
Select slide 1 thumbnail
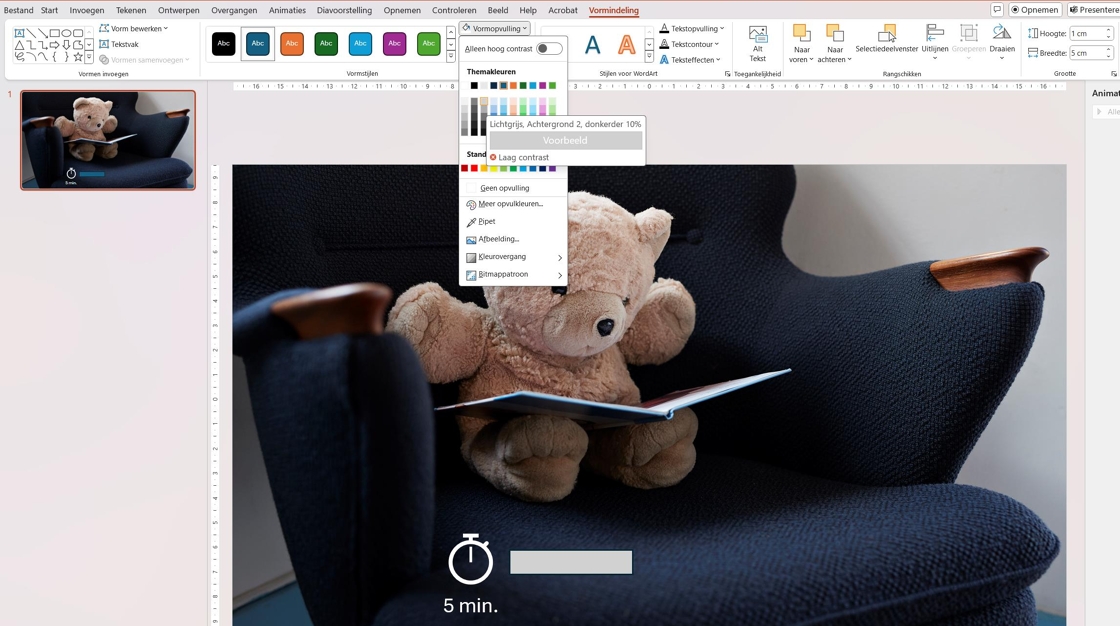[x=108, y=140]
